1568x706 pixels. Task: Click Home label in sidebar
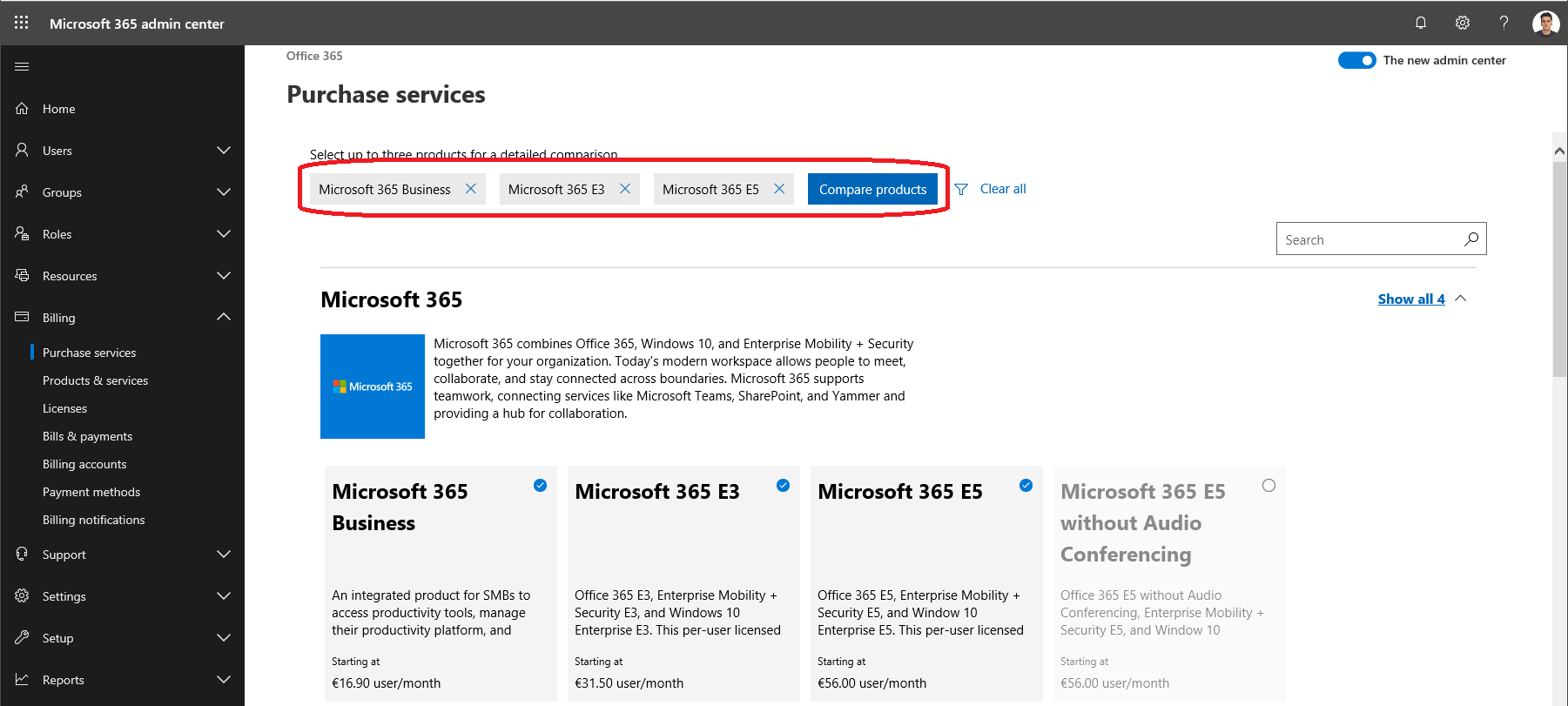(x=58, y=109)
